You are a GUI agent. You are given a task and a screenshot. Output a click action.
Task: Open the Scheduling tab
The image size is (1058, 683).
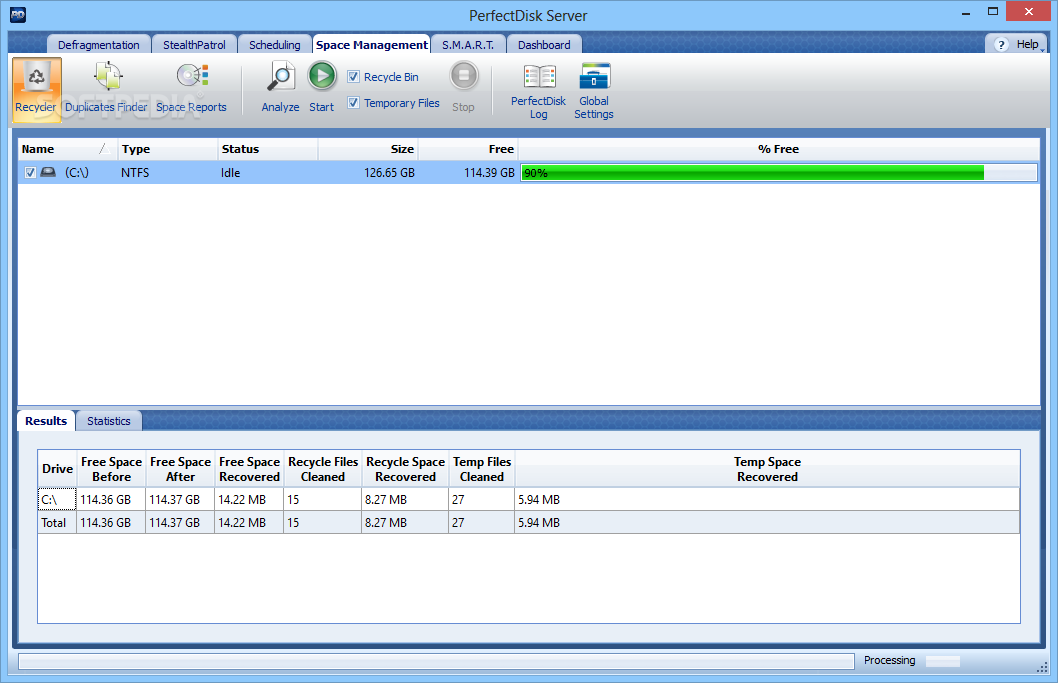tap(275, 45)
